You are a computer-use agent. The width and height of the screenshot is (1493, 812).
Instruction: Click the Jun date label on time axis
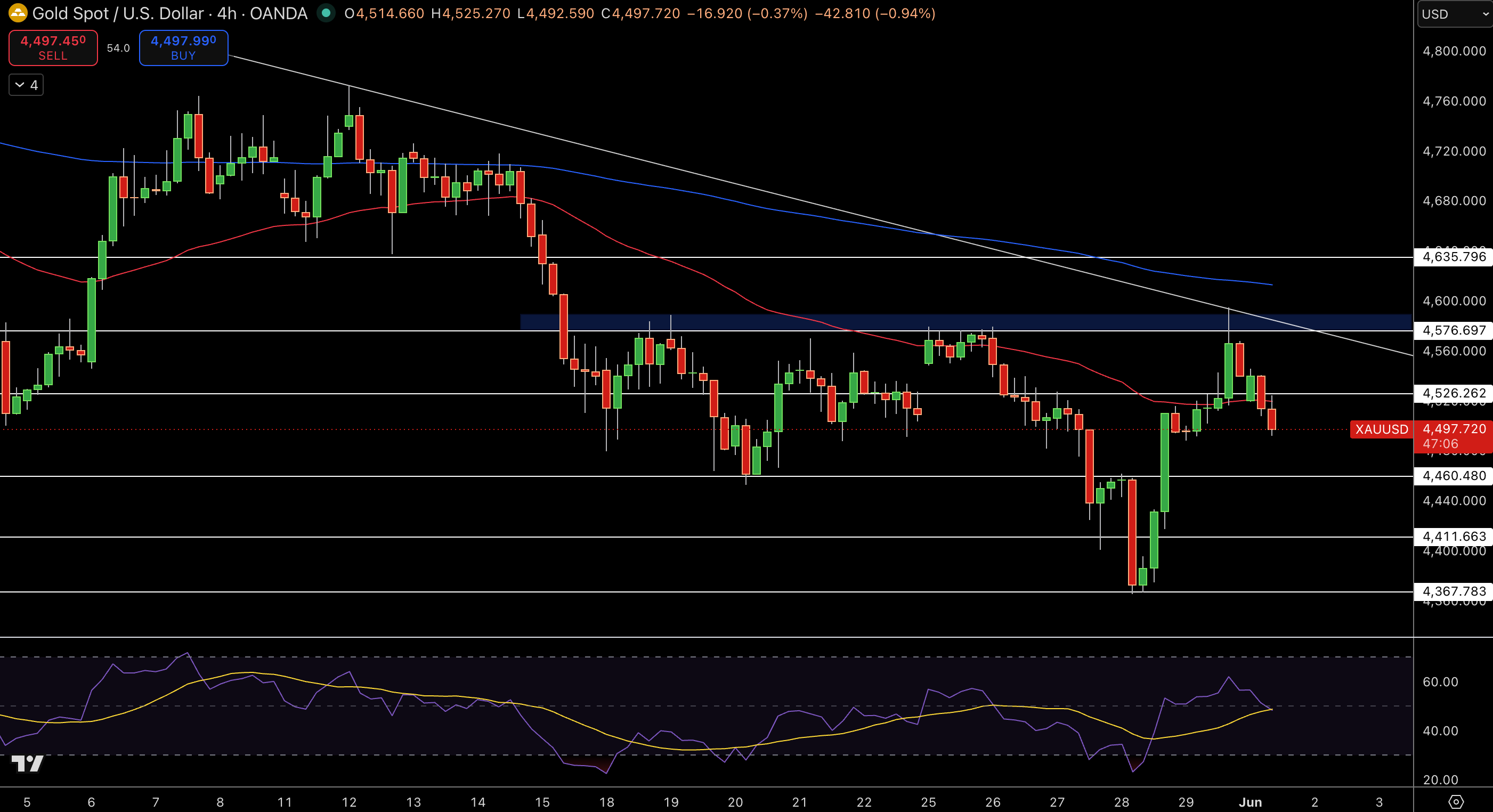pos(1250,802)
